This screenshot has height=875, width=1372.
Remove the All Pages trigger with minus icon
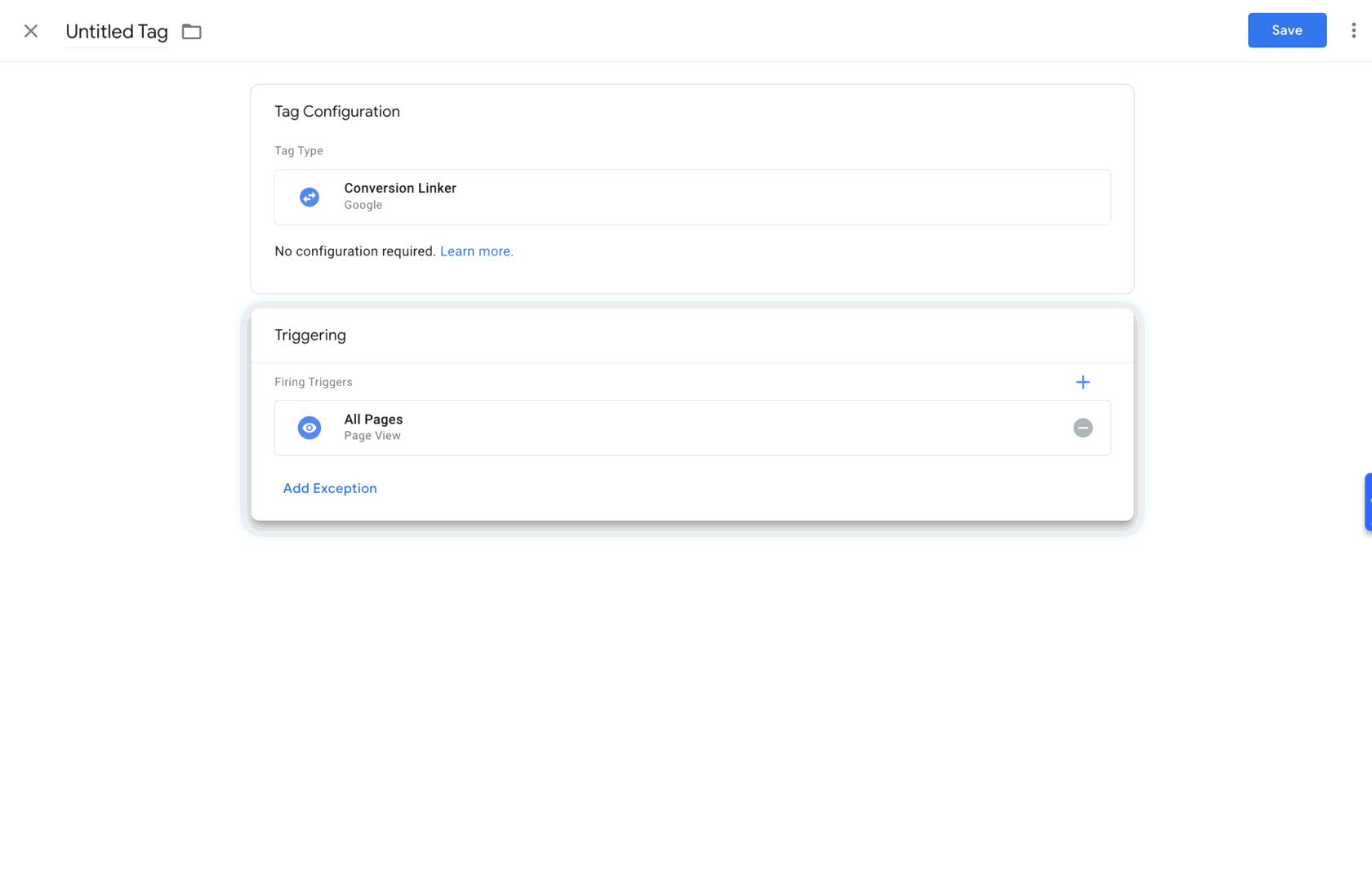point(1083,428)
